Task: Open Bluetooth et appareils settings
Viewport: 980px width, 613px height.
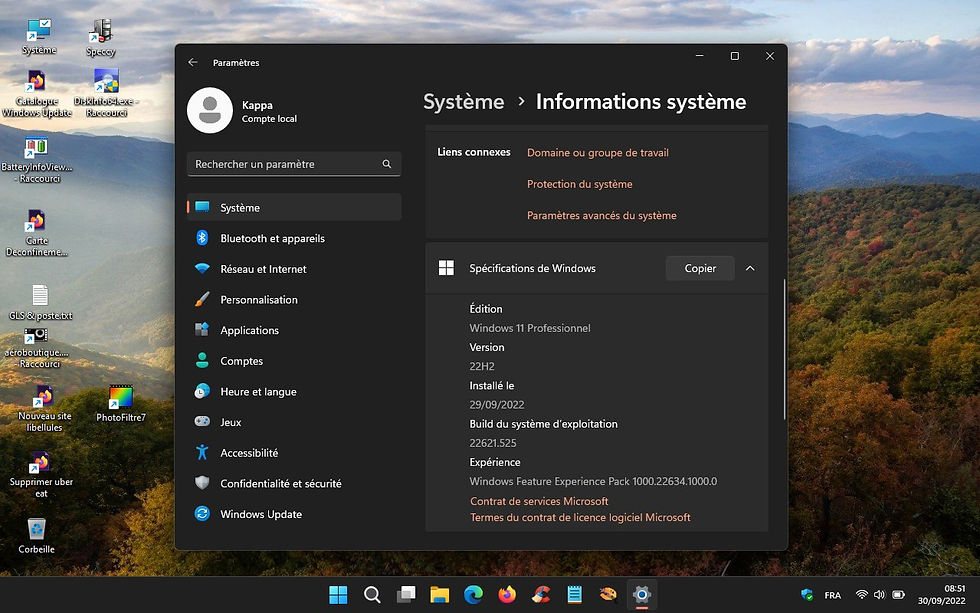Action: pos(294,238)
